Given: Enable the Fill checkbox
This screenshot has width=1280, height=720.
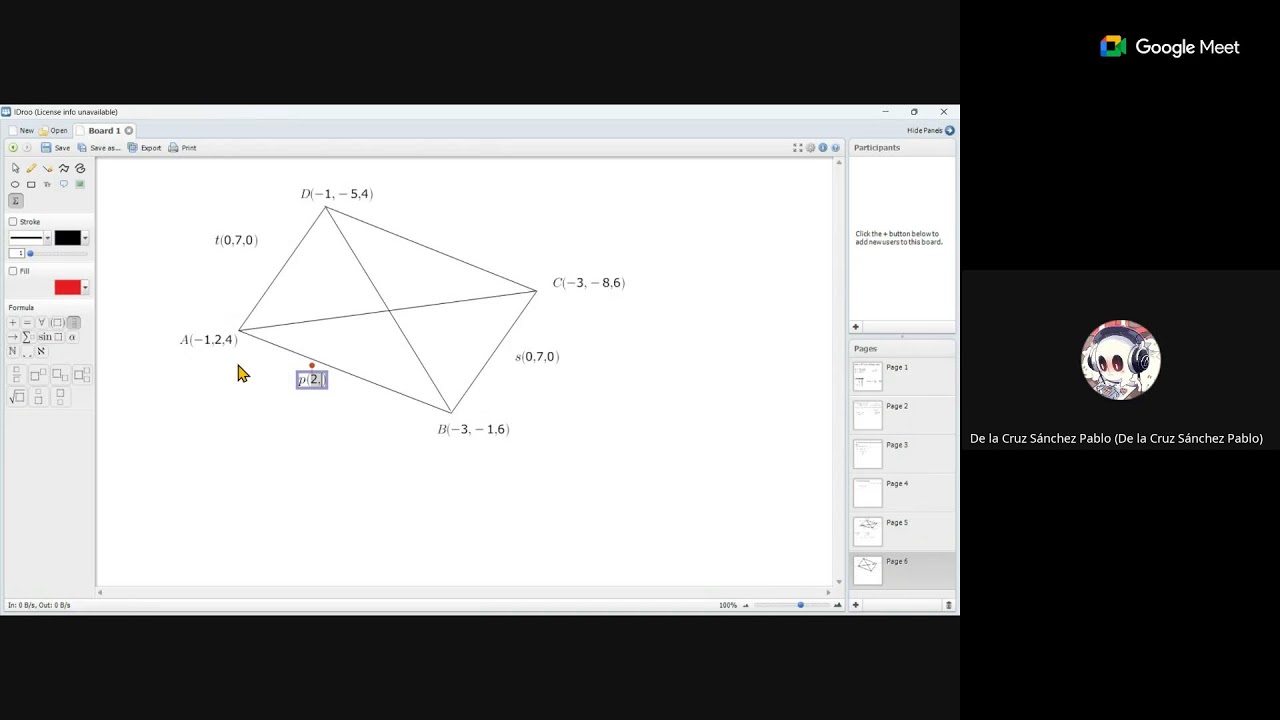Looking at the screenshot, I should 13,271.
